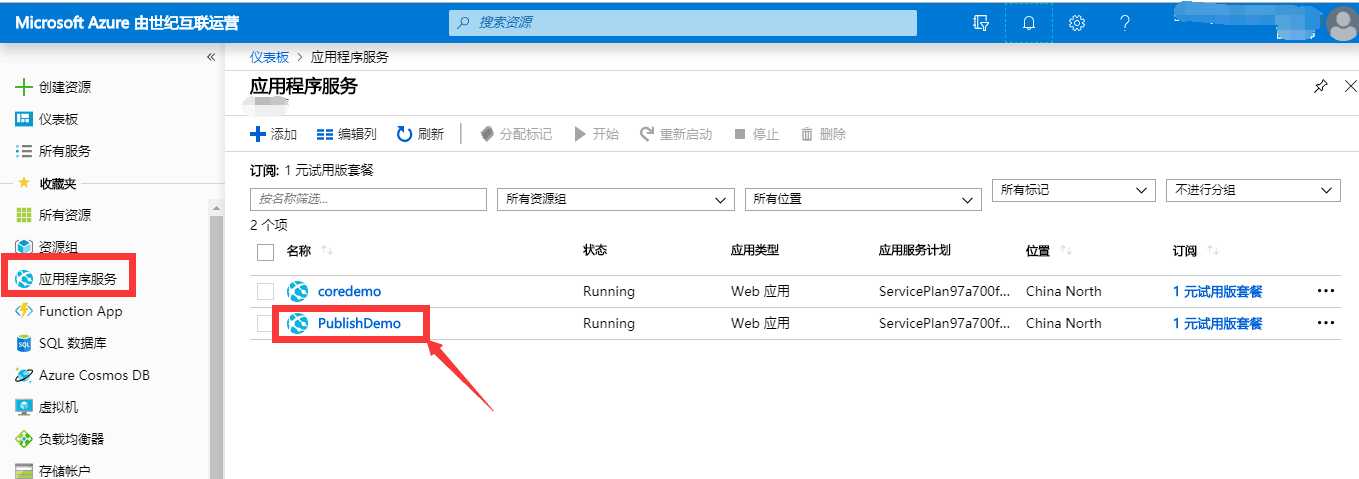This screenshot has width=1359, height=479.
Task: Focus the 搜索资源 search box
Action: [682, 22]
